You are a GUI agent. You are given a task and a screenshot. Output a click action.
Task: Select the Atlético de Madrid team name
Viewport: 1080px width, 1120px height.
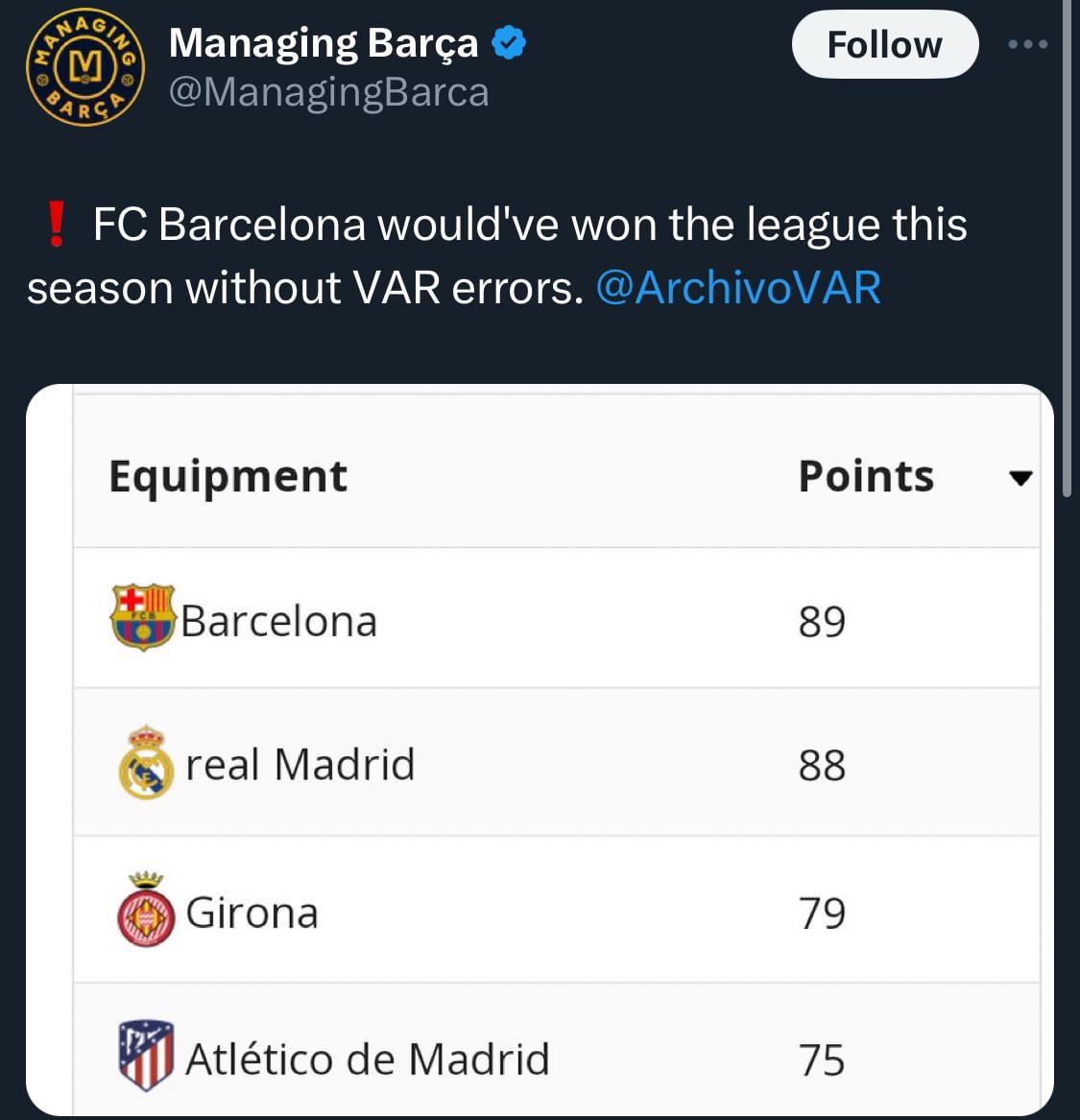(367, 1060)
